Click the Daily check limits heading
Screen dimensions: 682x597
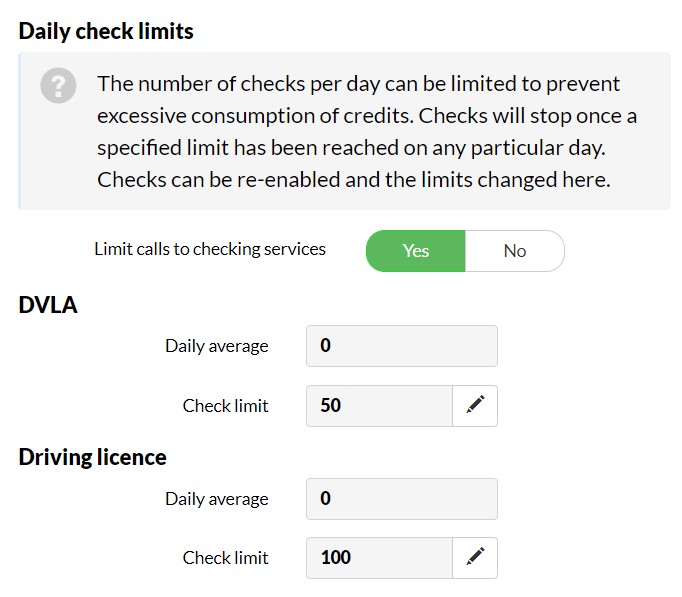tap(106, 31)
